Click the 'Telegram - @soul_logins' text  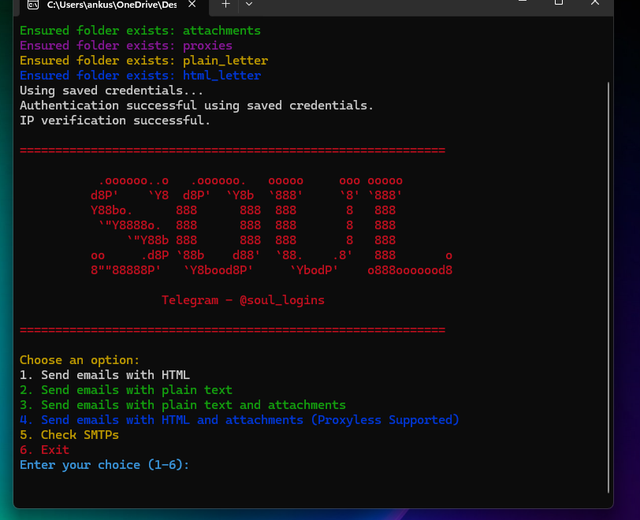click(243, 300)
